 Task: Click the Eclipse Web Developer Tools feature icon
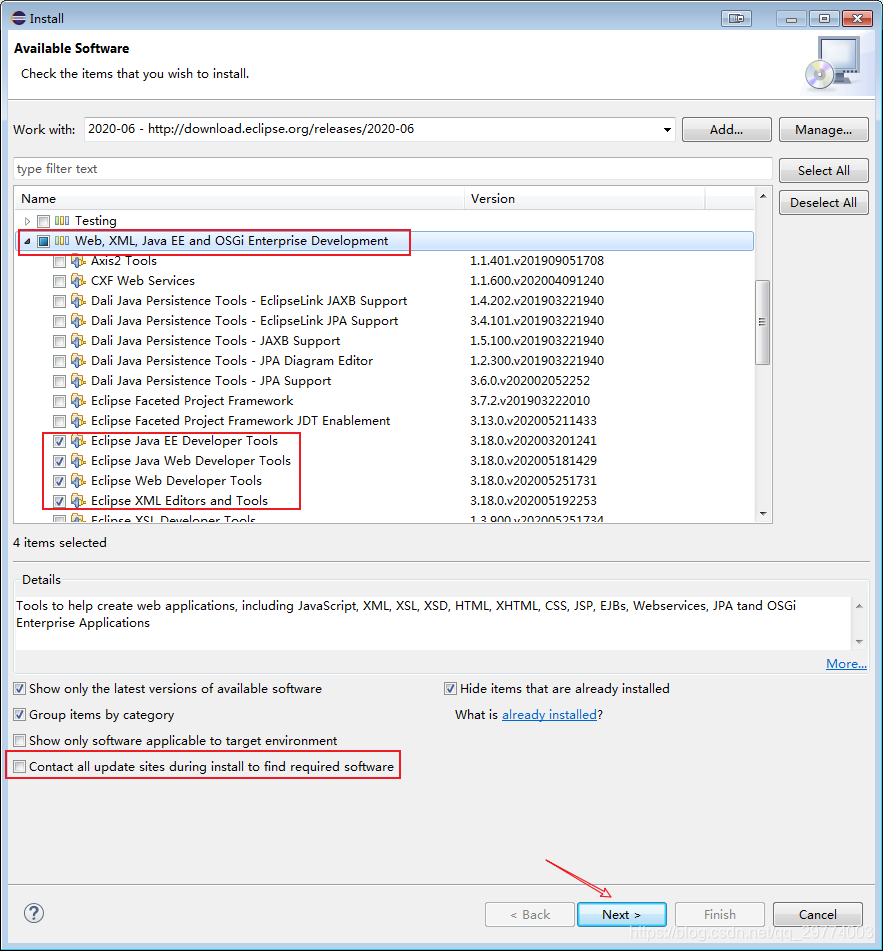(78, 482)
